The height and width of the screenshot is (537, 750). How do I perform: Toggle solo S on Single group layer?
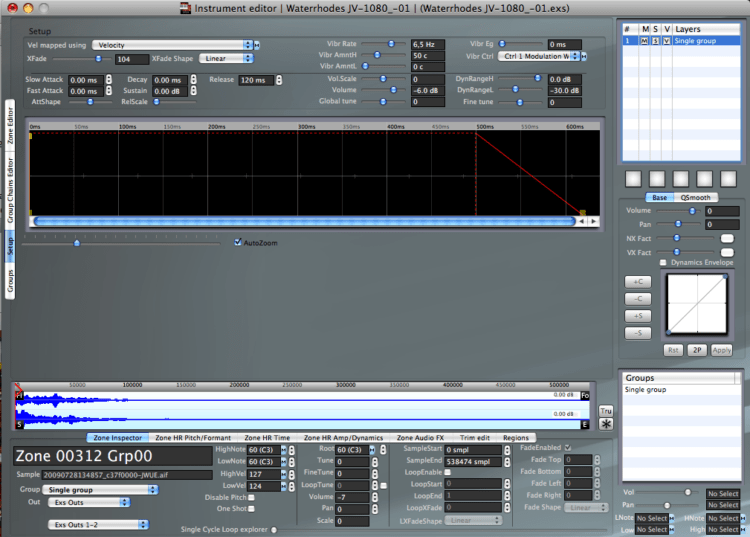[656, 41]
